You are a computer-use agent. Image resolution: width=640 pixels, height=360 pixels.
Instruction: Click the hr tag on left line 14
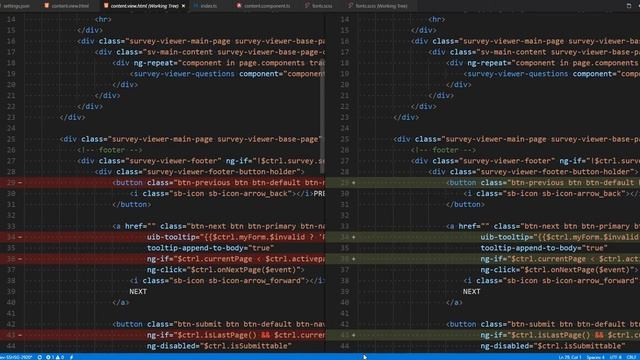point(103,19)
